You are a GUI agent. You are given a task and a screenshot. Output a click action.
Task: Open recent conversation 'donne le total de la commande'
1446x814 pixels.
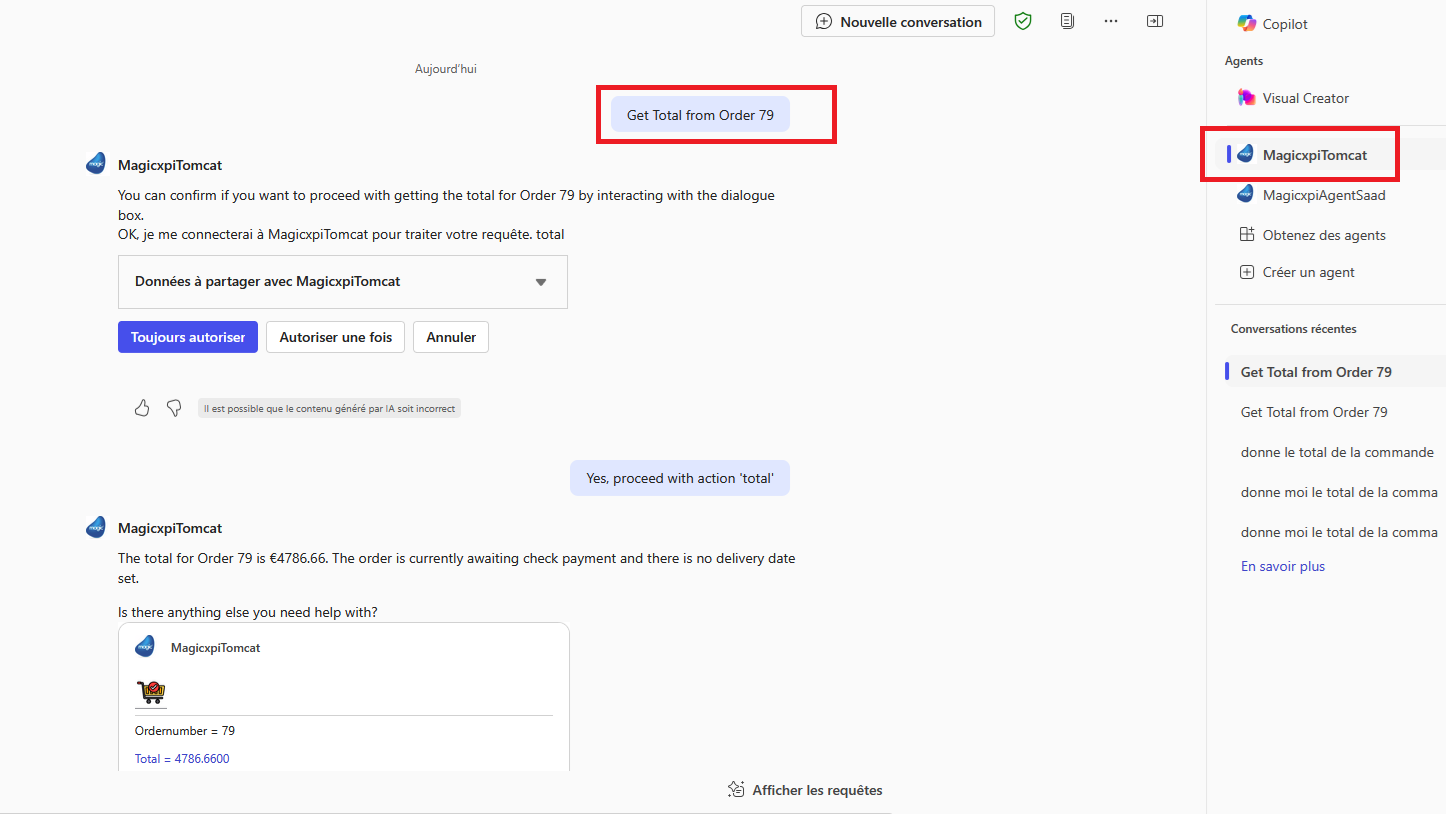tap(1337, 452)
